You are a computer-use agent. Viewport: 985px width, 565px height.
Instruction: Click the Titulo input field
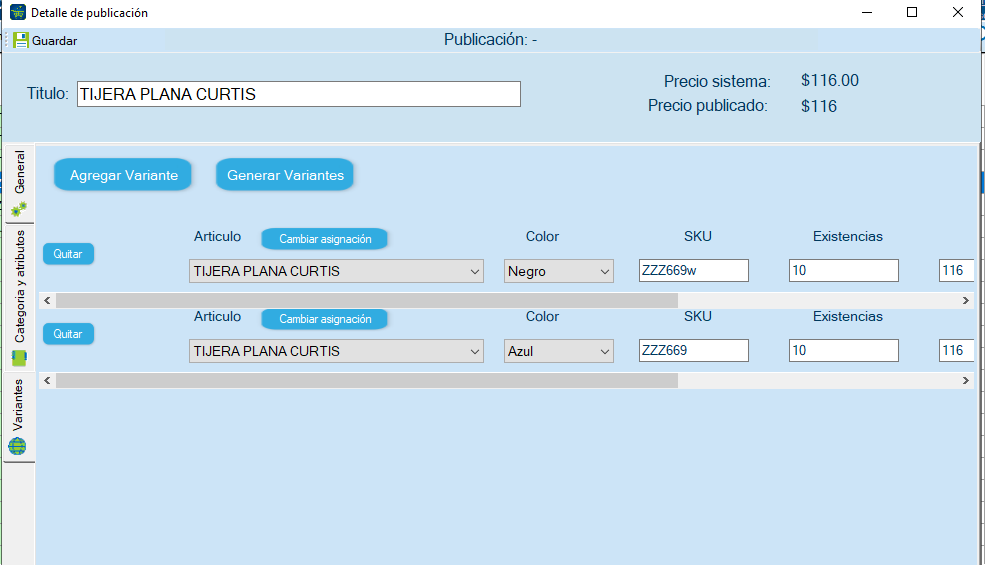298,94
